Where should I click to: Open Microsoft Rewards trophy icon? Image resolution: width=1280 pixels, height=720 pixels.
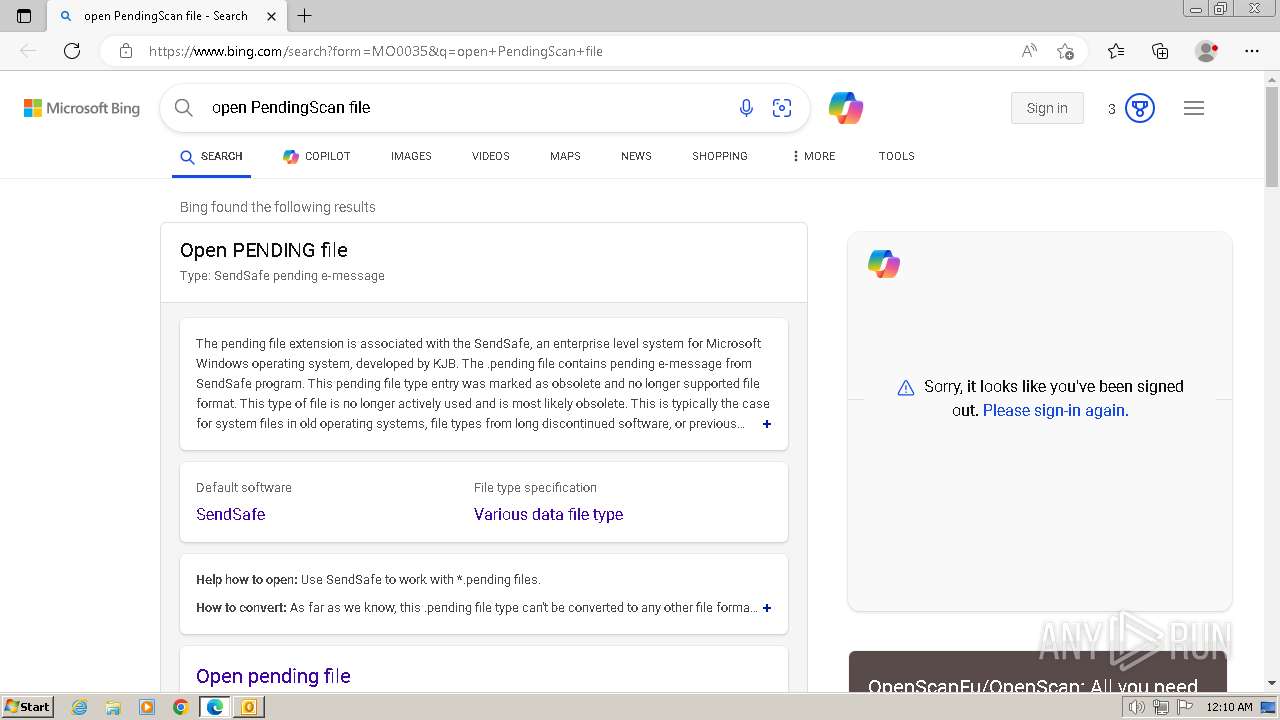point(1140,108)
